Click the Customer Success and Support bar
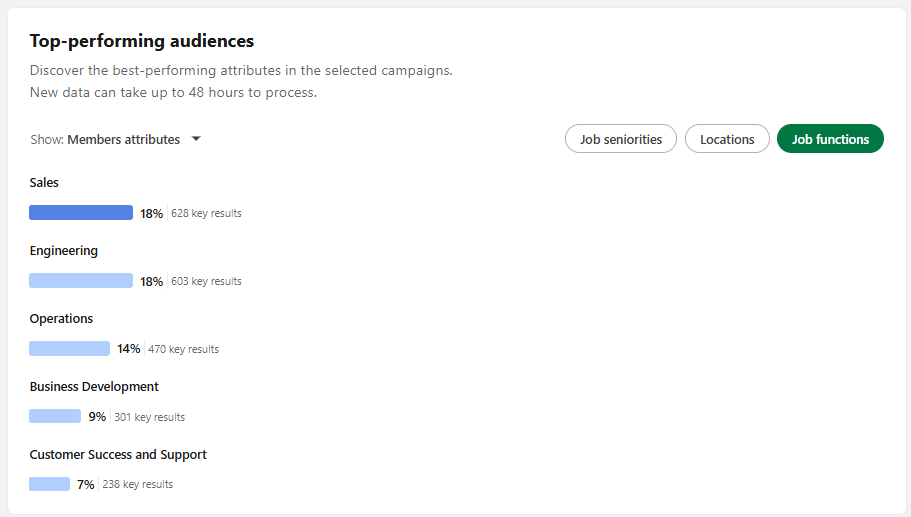Screen dimensions: 911x517 pos(49,484)
